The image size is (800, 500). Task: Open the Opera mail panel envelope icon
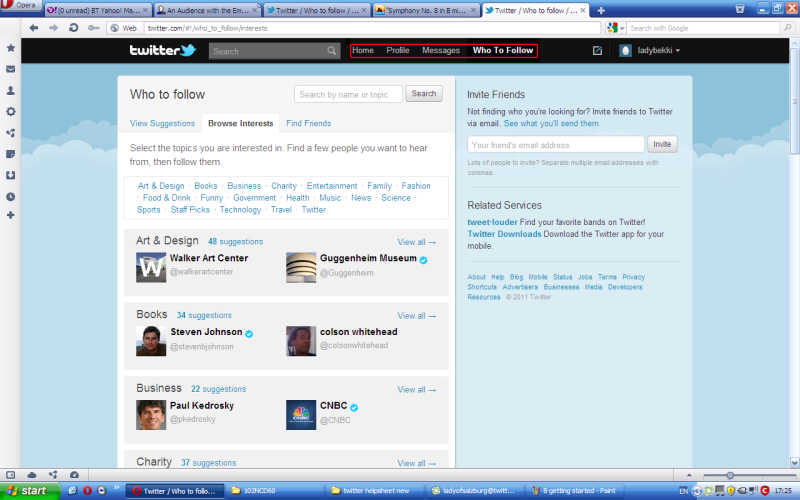coord(10,69)
